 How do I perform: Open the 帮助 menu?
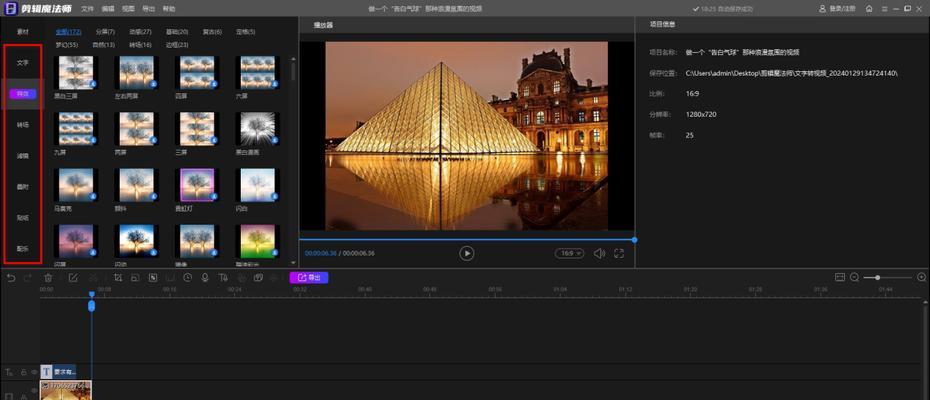coord(168,9)
